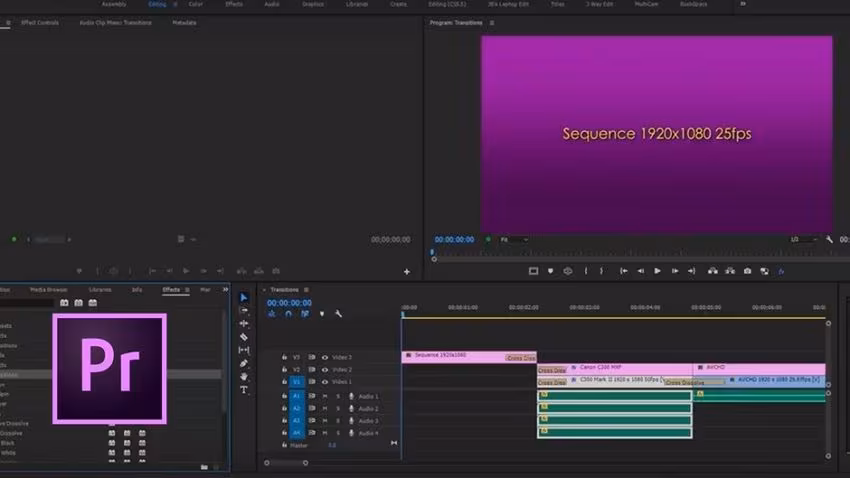The width and height of the screenshot is (850, 478).
Task: Open the Fit zoom level dropdown
Action: click(x=514, y=239)
